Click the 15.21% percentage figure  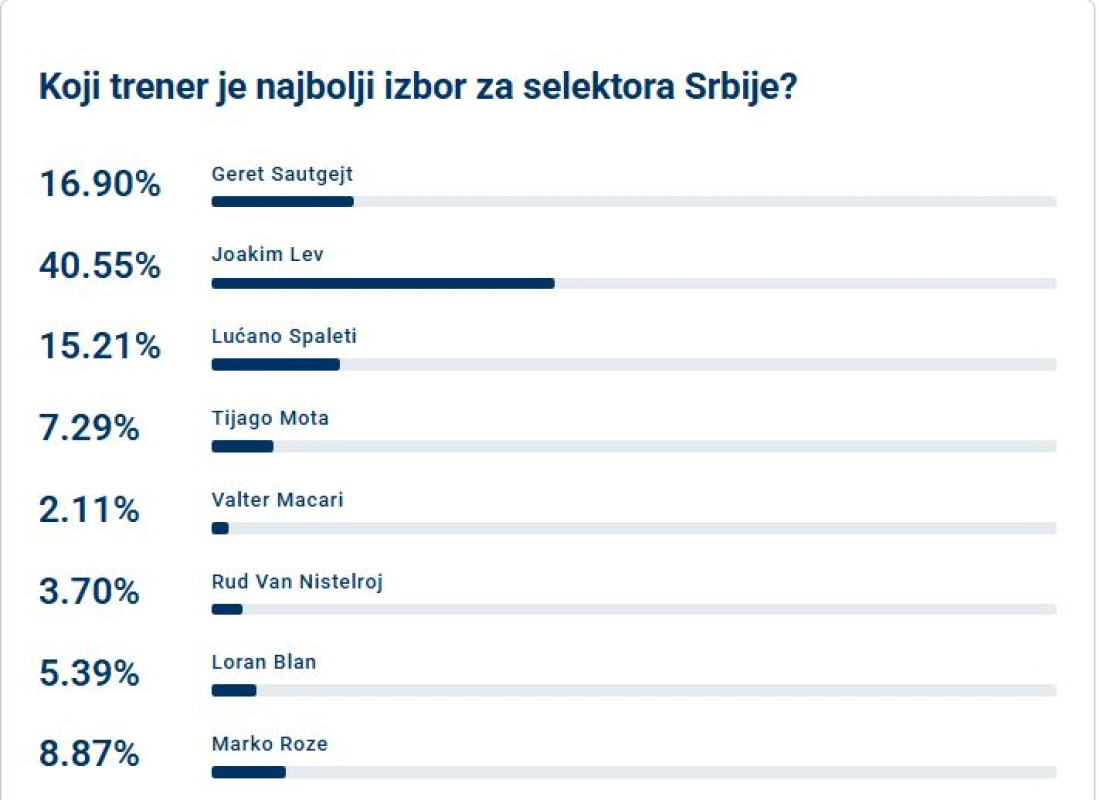[100, 347]
